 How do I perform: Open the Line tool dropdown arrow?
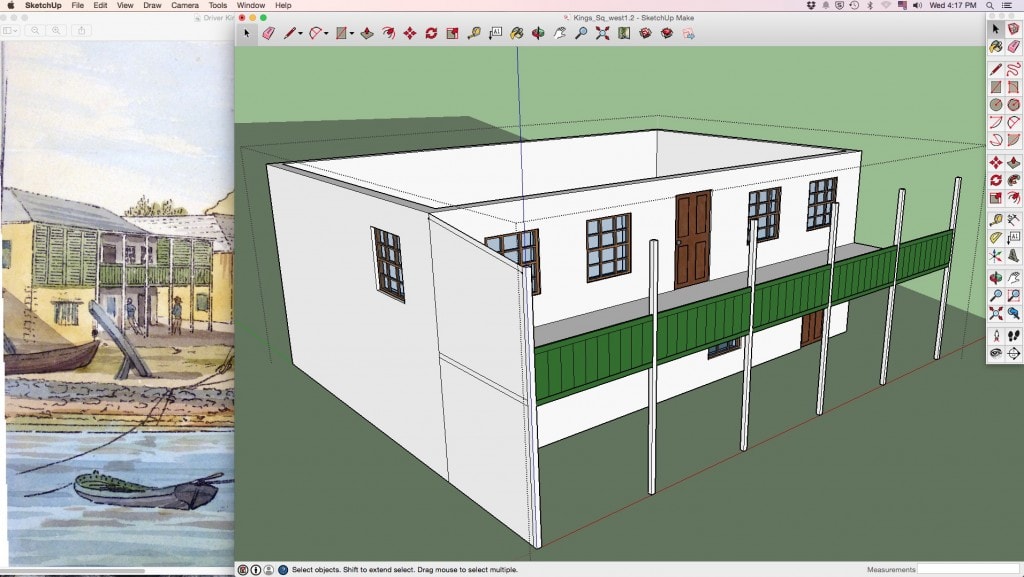point(300,33)
